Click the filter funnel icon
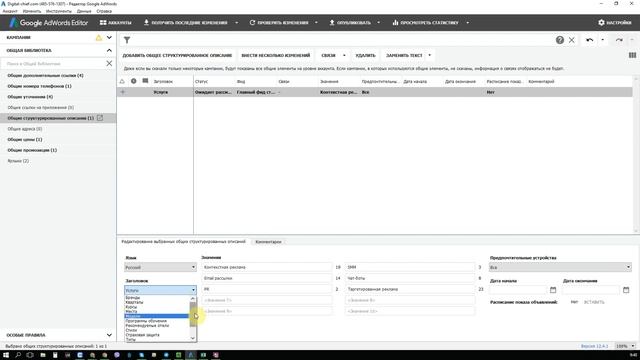 pos(127,40)
